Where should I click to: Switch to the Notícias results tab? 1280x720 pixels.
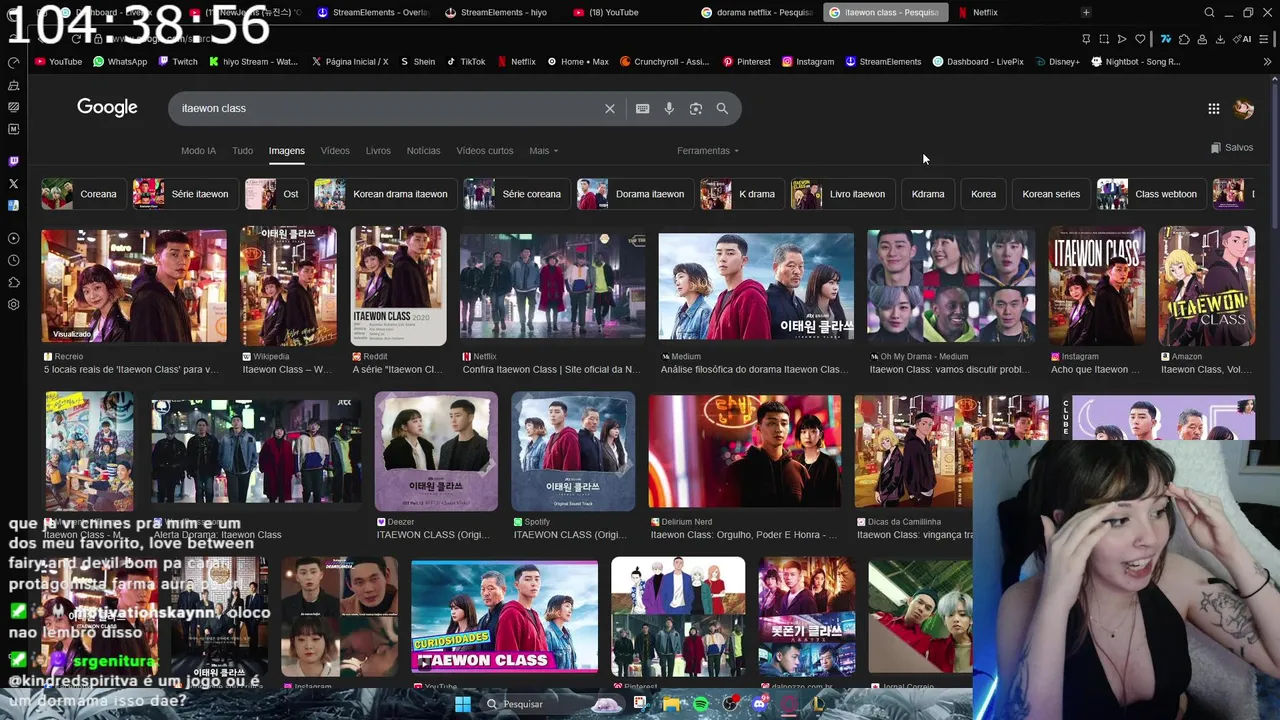click(x=423, y=151)
